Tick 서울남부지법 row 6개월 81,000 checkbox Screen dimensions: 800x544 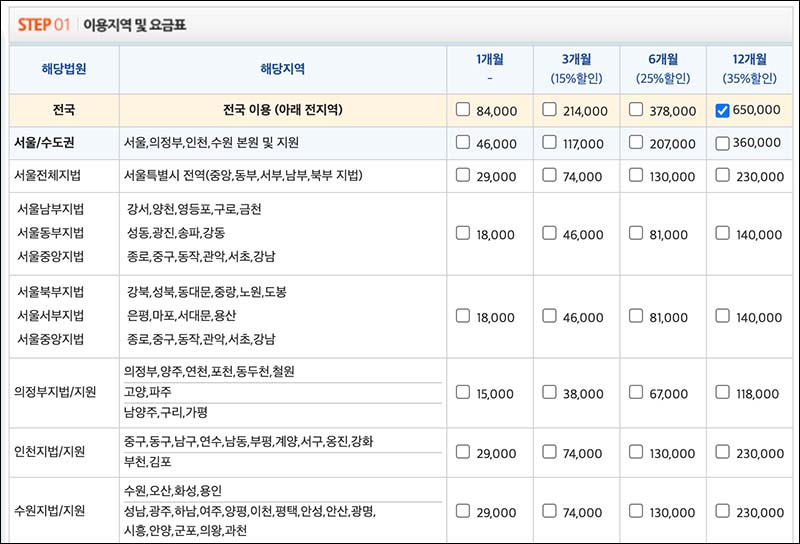coord(636,233)
